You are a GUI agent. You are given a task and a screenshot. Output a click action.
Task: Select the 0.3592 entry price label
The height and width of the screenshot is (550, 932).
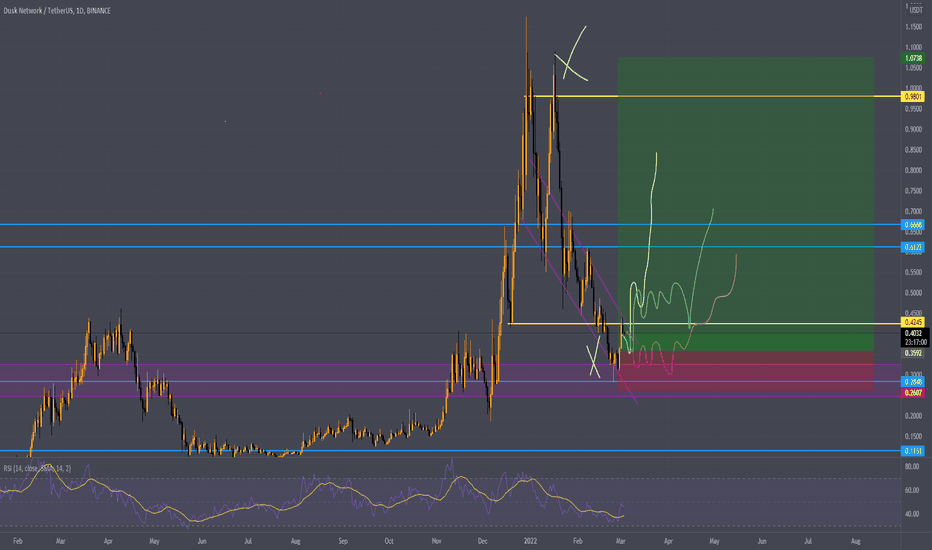[x=913, y=353]
